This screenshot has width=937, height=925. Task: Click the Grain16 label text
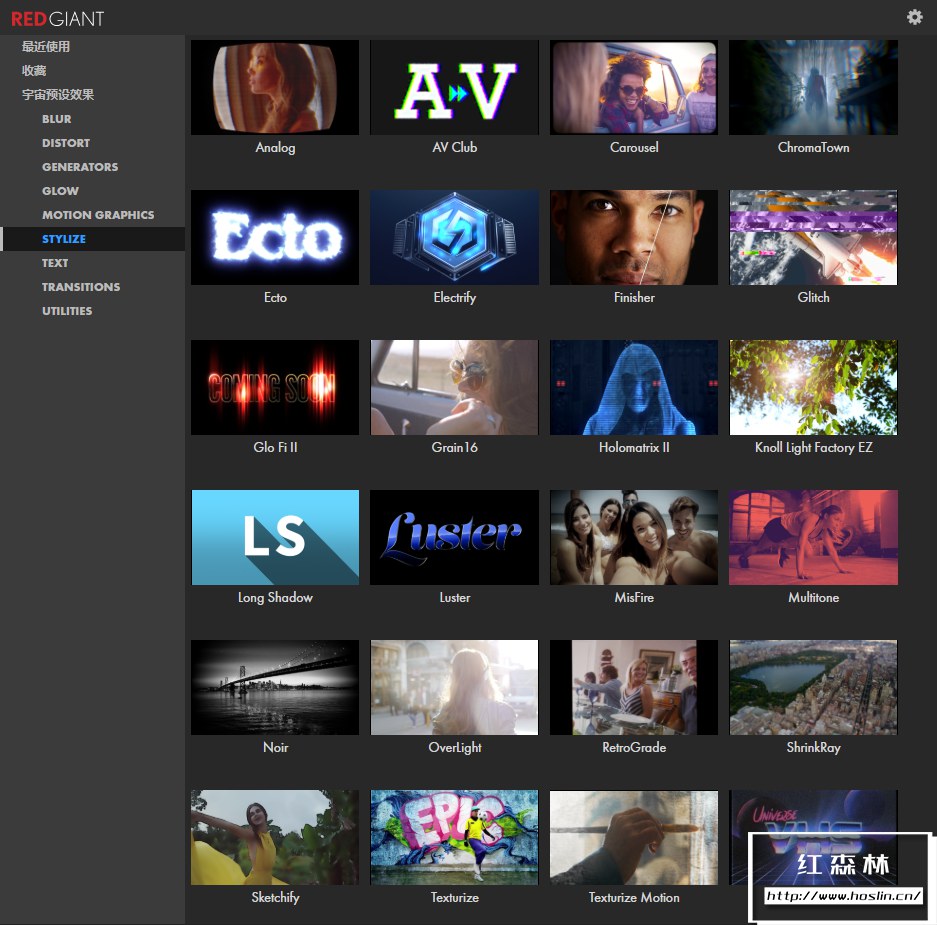point(454,447)
